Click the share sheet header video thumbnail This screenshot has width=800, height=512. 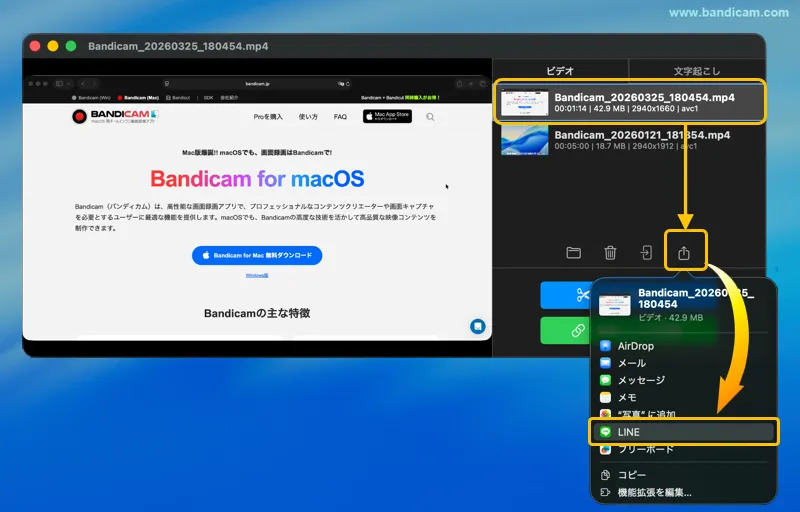point(614,304)
